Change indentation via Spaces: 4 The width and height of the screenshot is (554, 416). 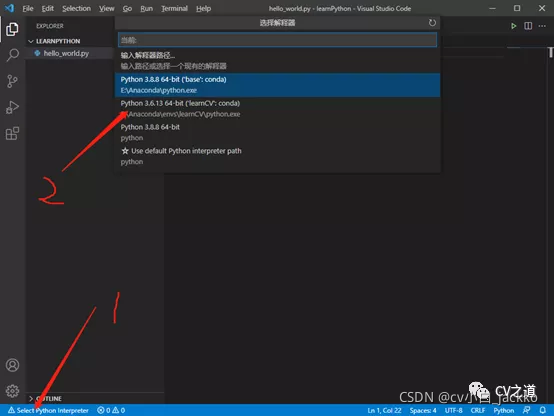click(423, 410)
